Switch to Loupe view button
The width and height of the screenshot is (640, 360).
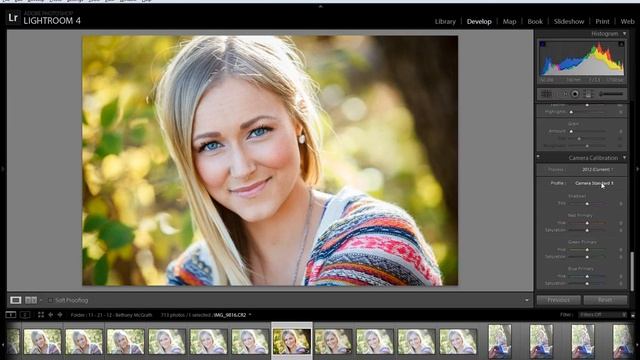click(16, 300)
